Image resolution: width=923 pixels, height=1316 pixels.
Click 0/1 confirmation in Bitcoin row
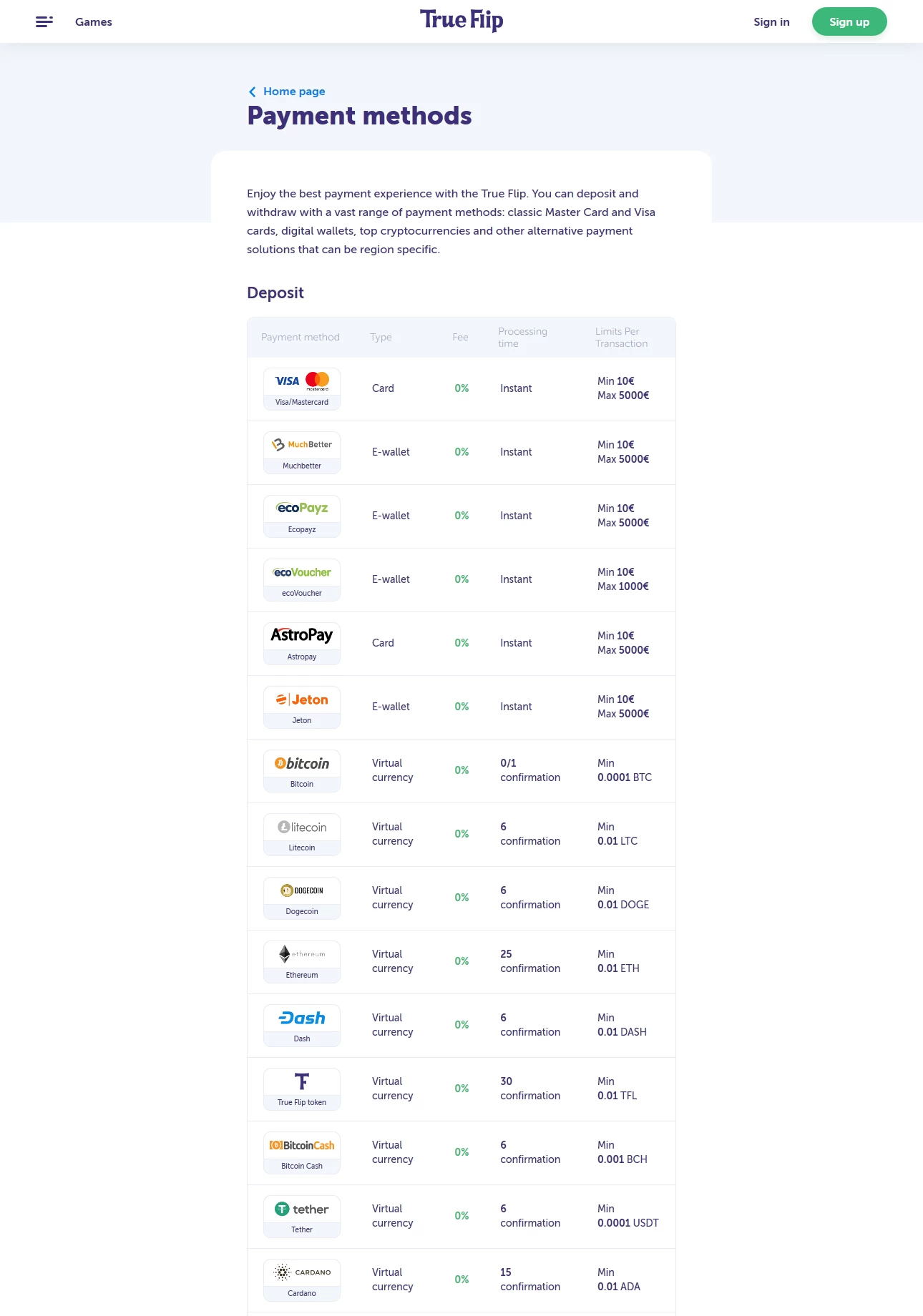coord(530,770)
